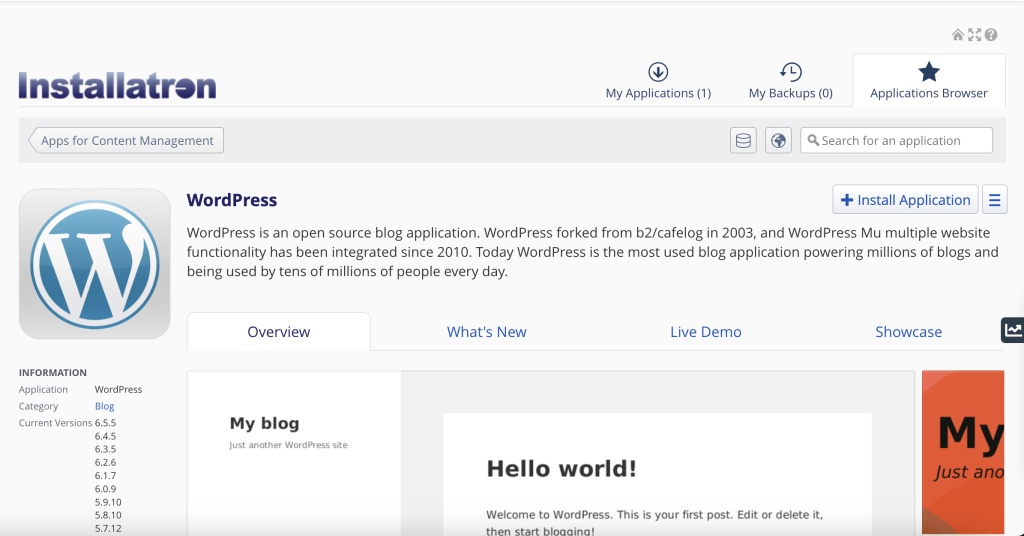1024x536 pixels.
Task: Click the magnifier icon in search box
Action: click(813, 140)
